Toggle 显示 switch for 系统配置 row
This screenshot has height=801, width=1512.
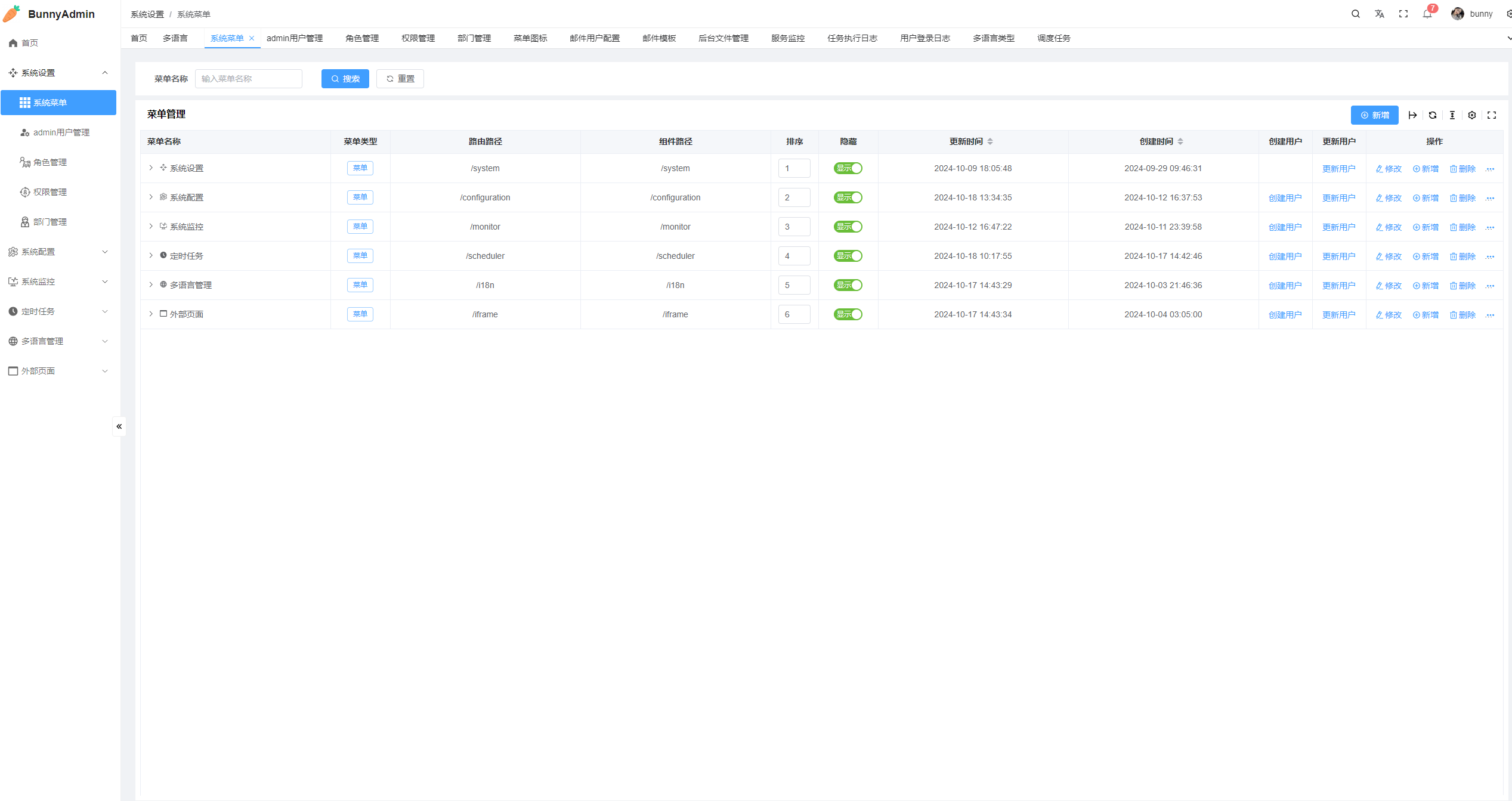point(848,197)
